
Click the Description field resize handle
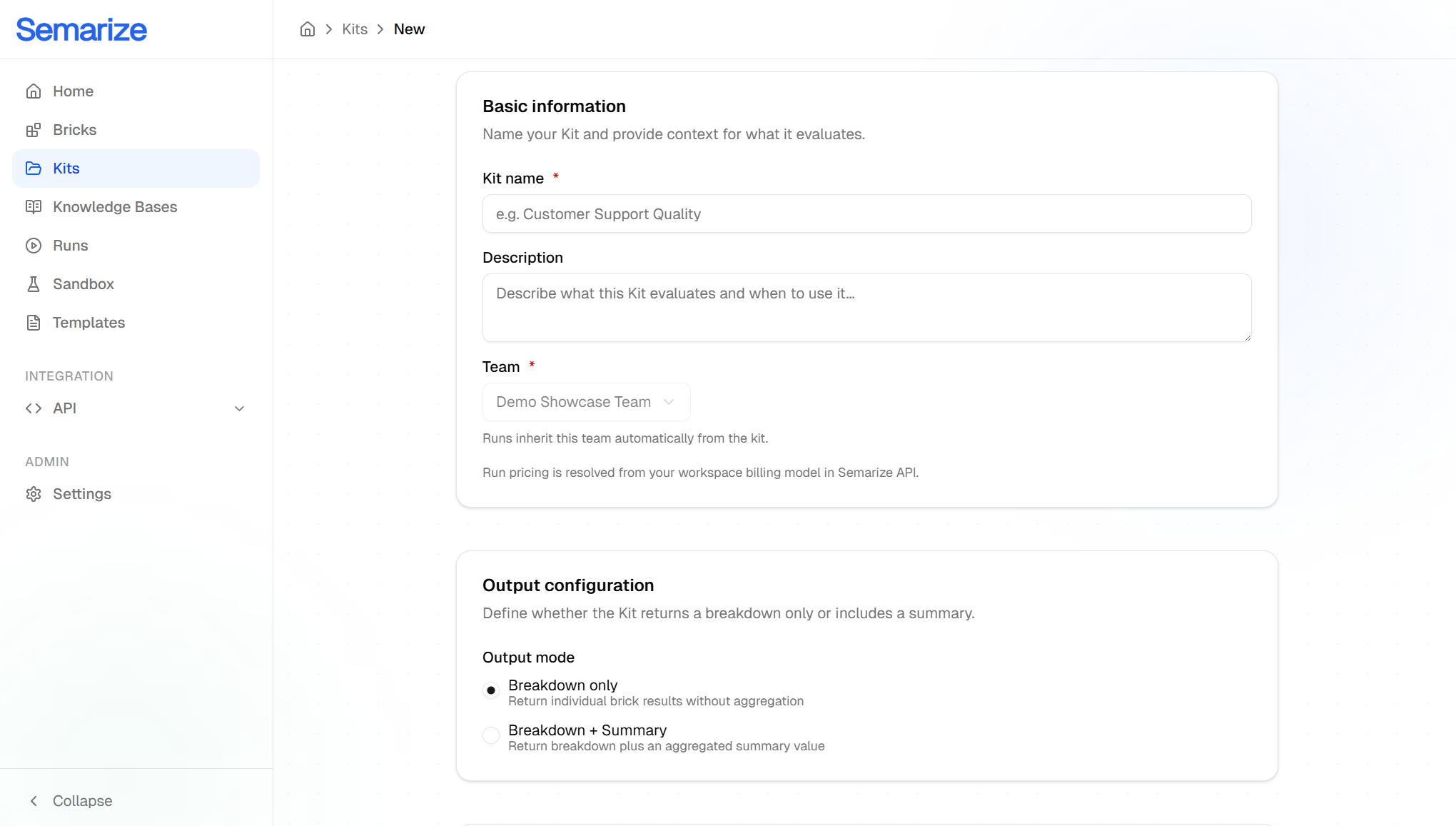[x=1247, y=337]
